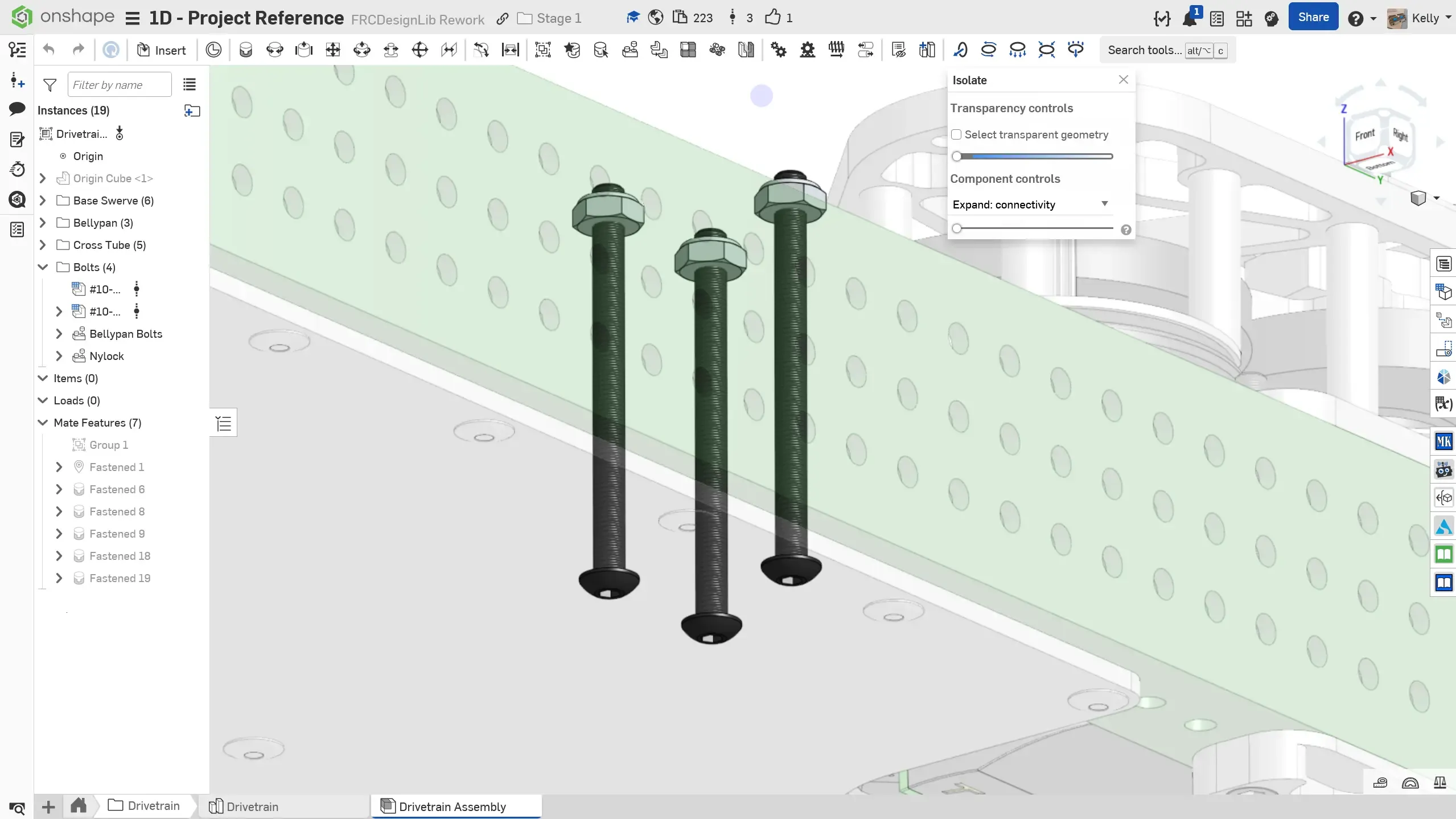
Task: Enable Select transparent geometry checkbox
Action: tap(957, 134)
